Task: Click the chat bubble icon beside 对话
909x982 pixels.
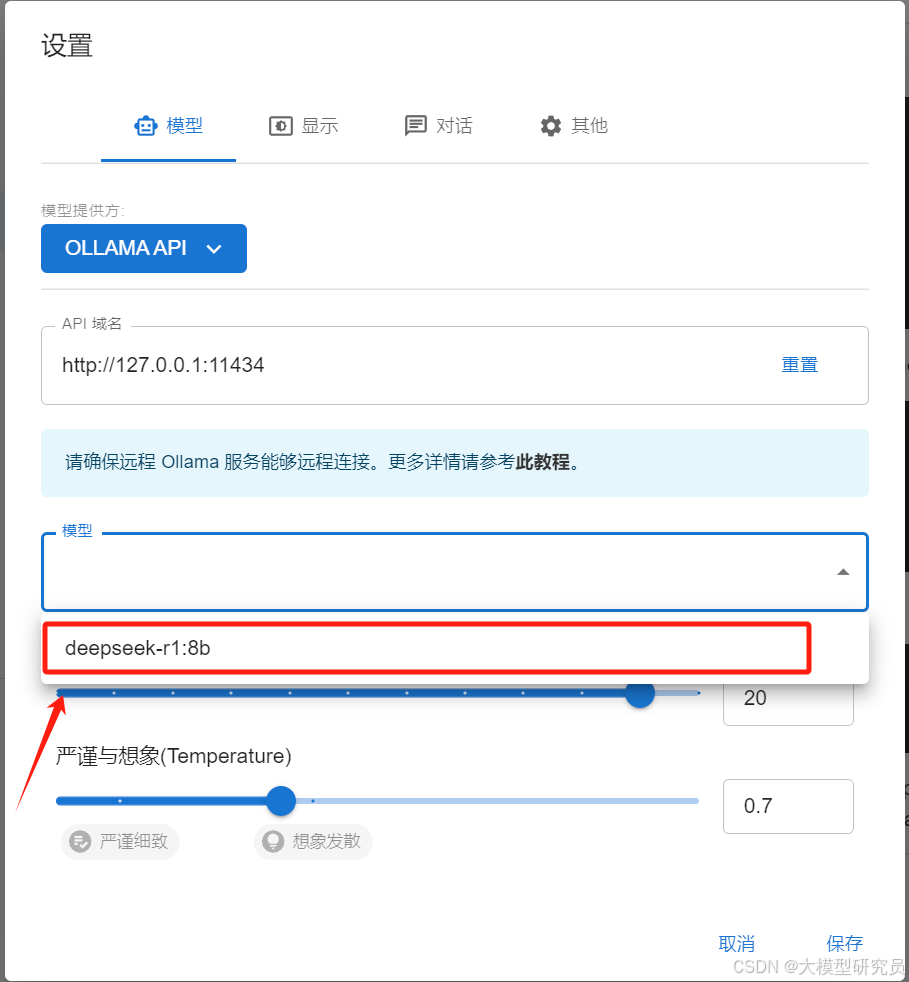Action: click(x=415, y=126)
